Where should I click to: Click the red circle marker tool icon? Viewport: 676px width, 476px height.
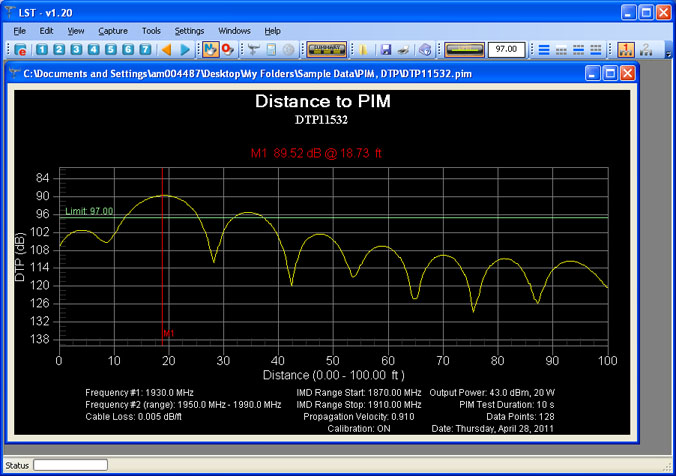point(228,50)
